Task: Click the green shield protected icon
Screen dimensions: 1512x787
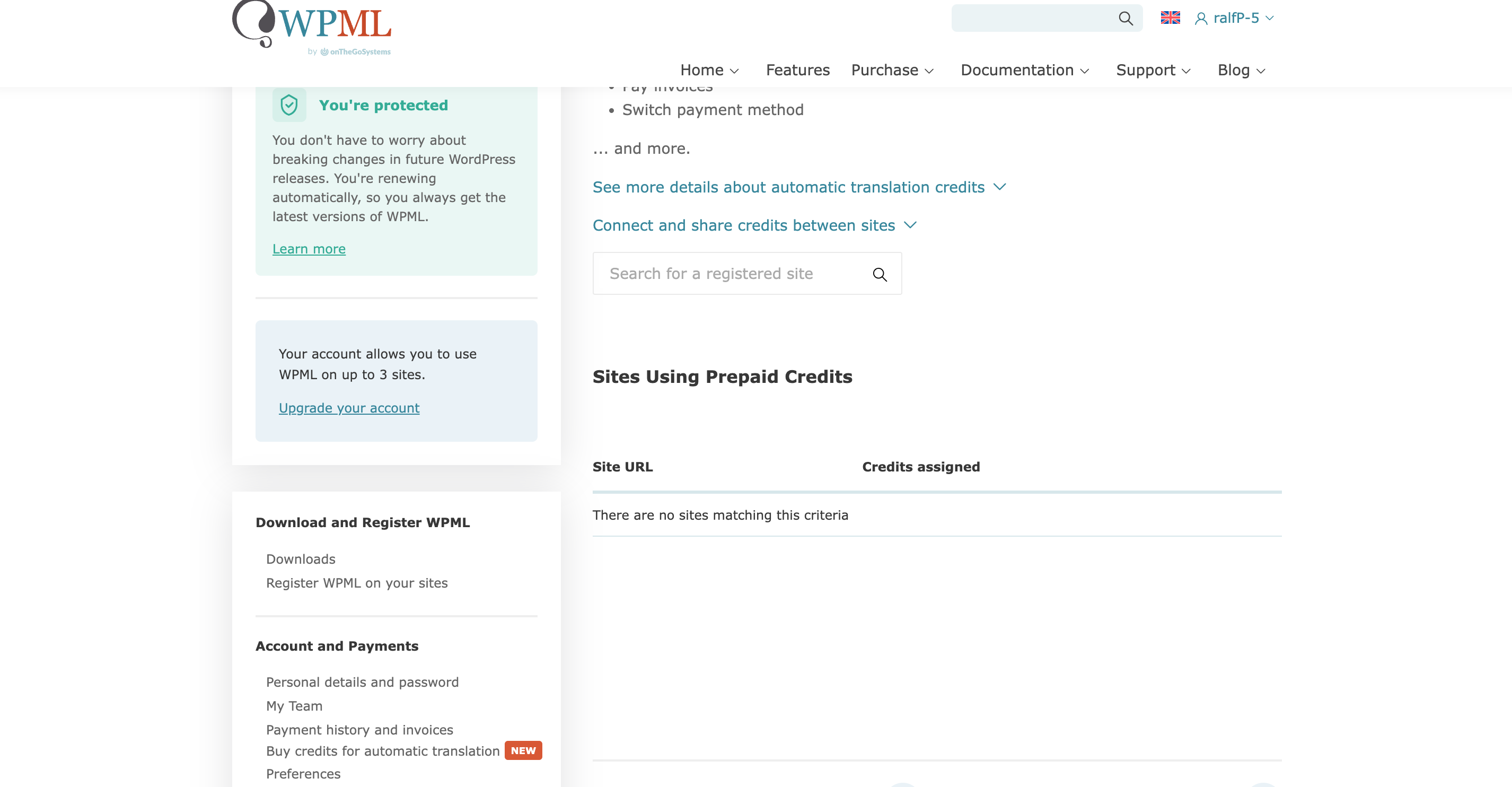Action: [289, 105]
